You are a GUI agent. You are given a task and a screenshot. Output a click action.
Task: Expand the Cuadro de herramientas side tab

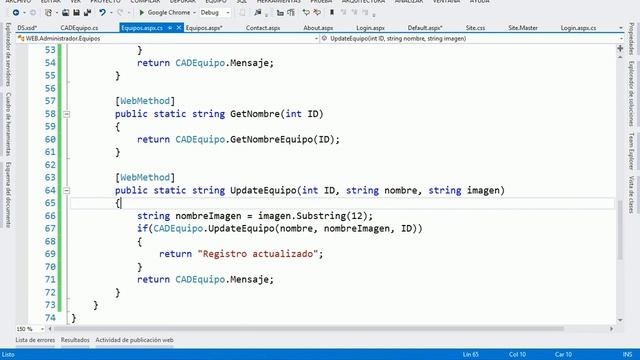click(8, 124)
